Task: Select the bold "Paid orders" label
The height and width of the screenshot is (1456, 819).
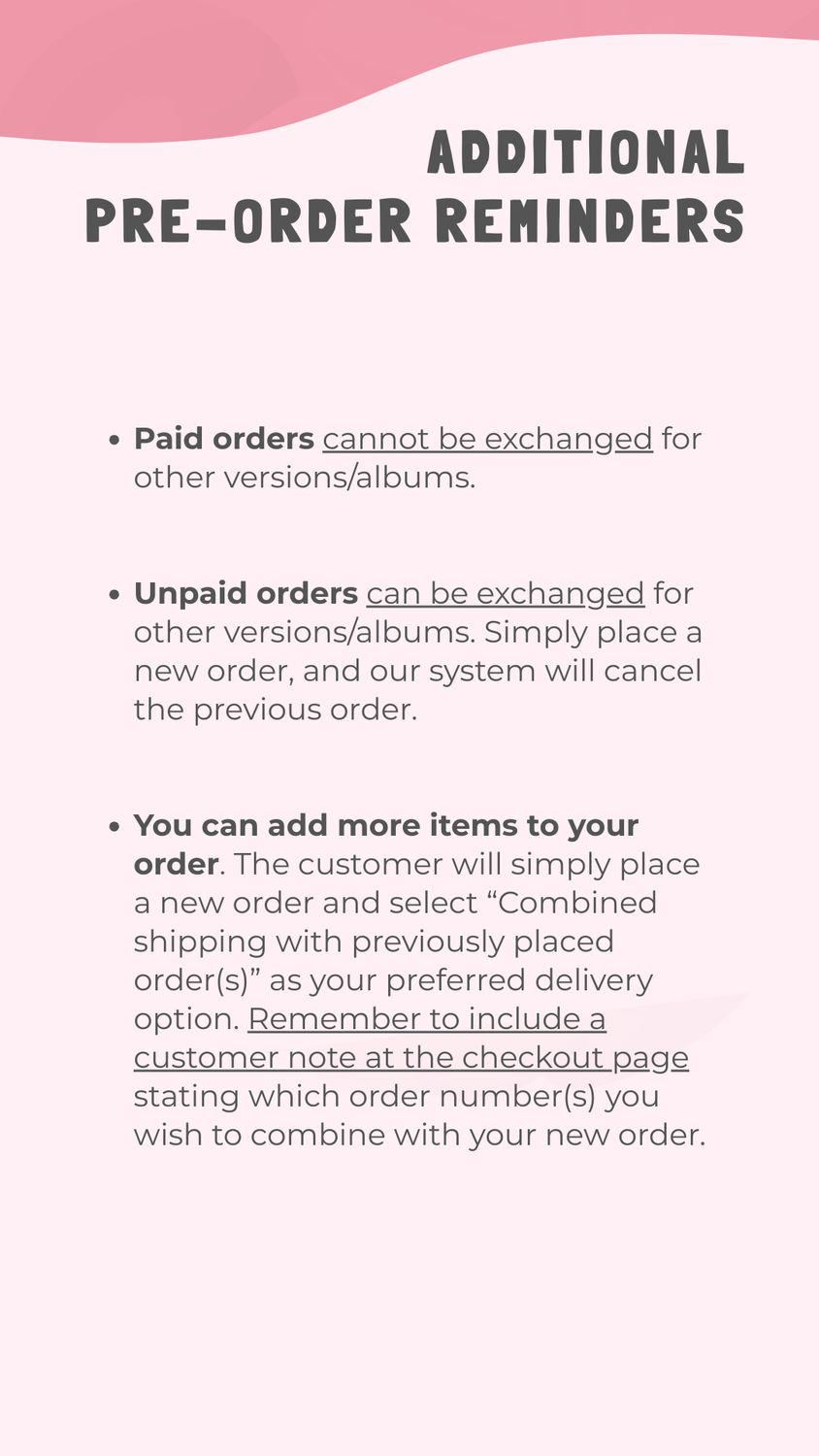Action: (224, 439)
